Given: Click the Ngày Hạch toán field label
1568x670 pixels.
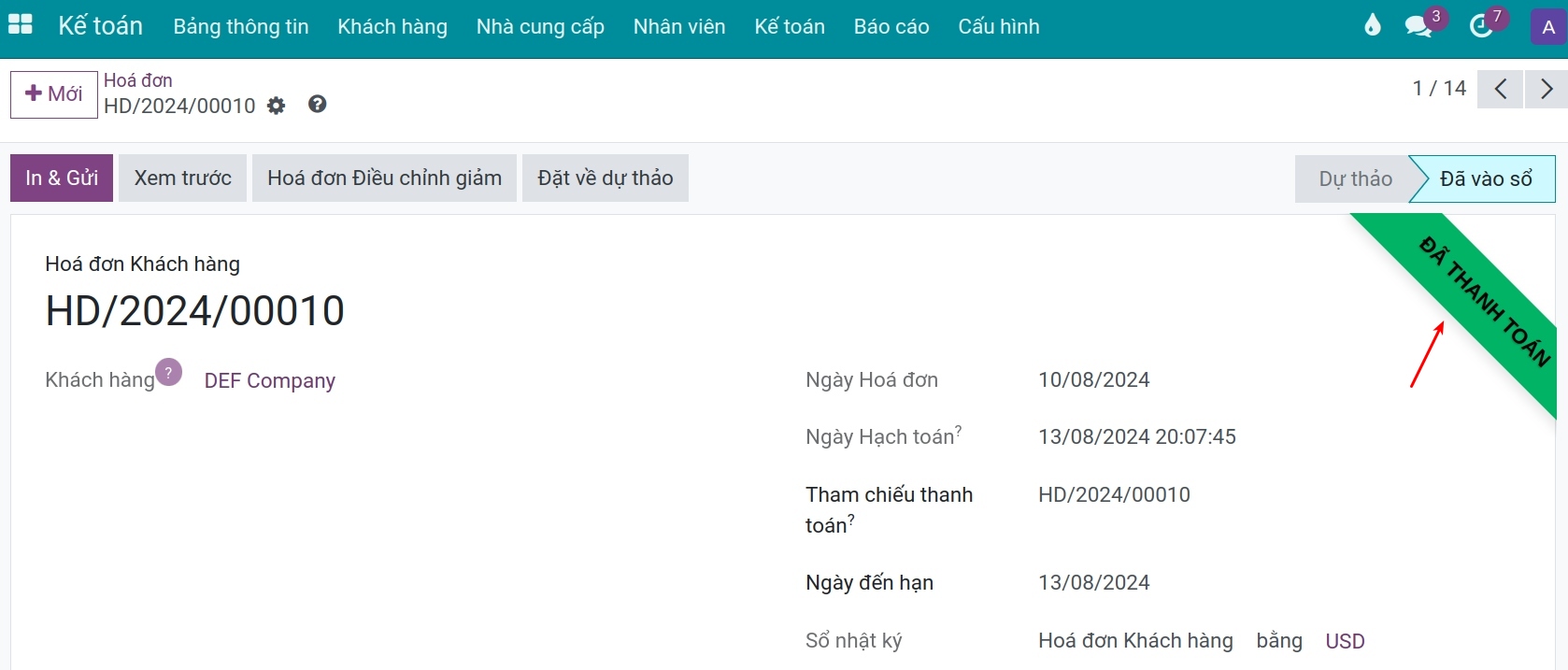Looking at the screenshot, I should pyautogui.click(x=883, y=435).
